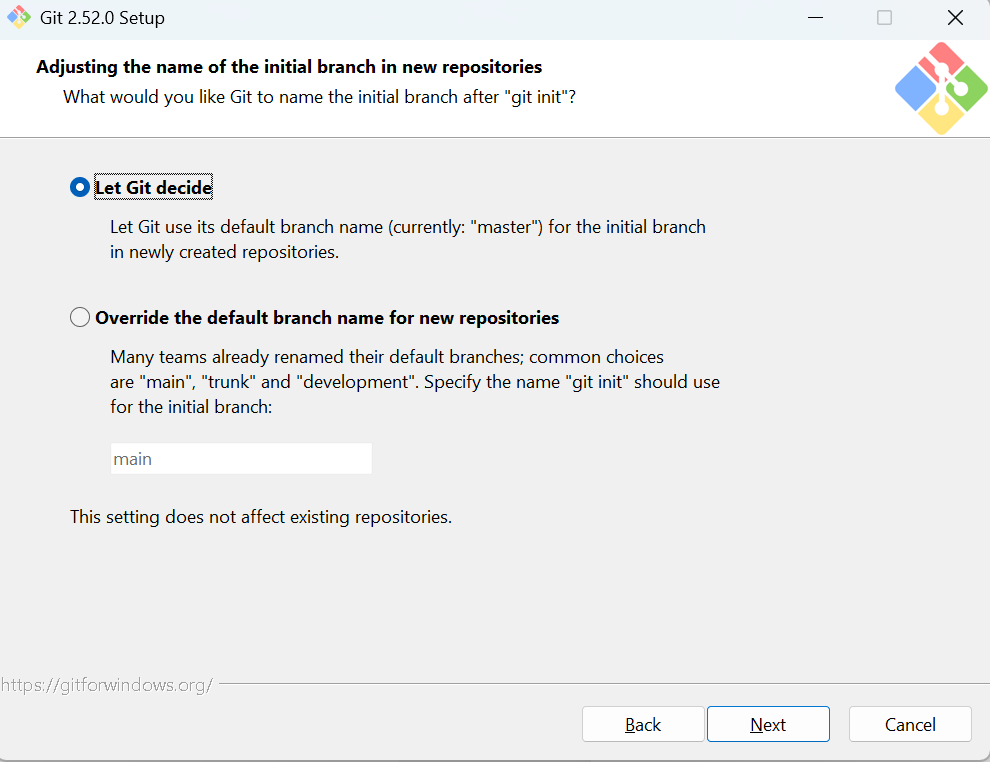Click the "This setting does not affect existing repositories" note

coord(261,517)
